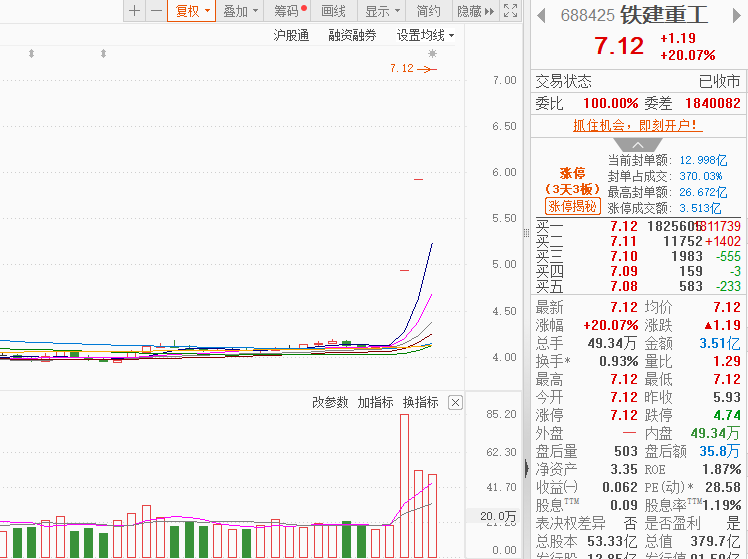
Task: Switch to 简约 simple view
Action: [x=428, y=11]
